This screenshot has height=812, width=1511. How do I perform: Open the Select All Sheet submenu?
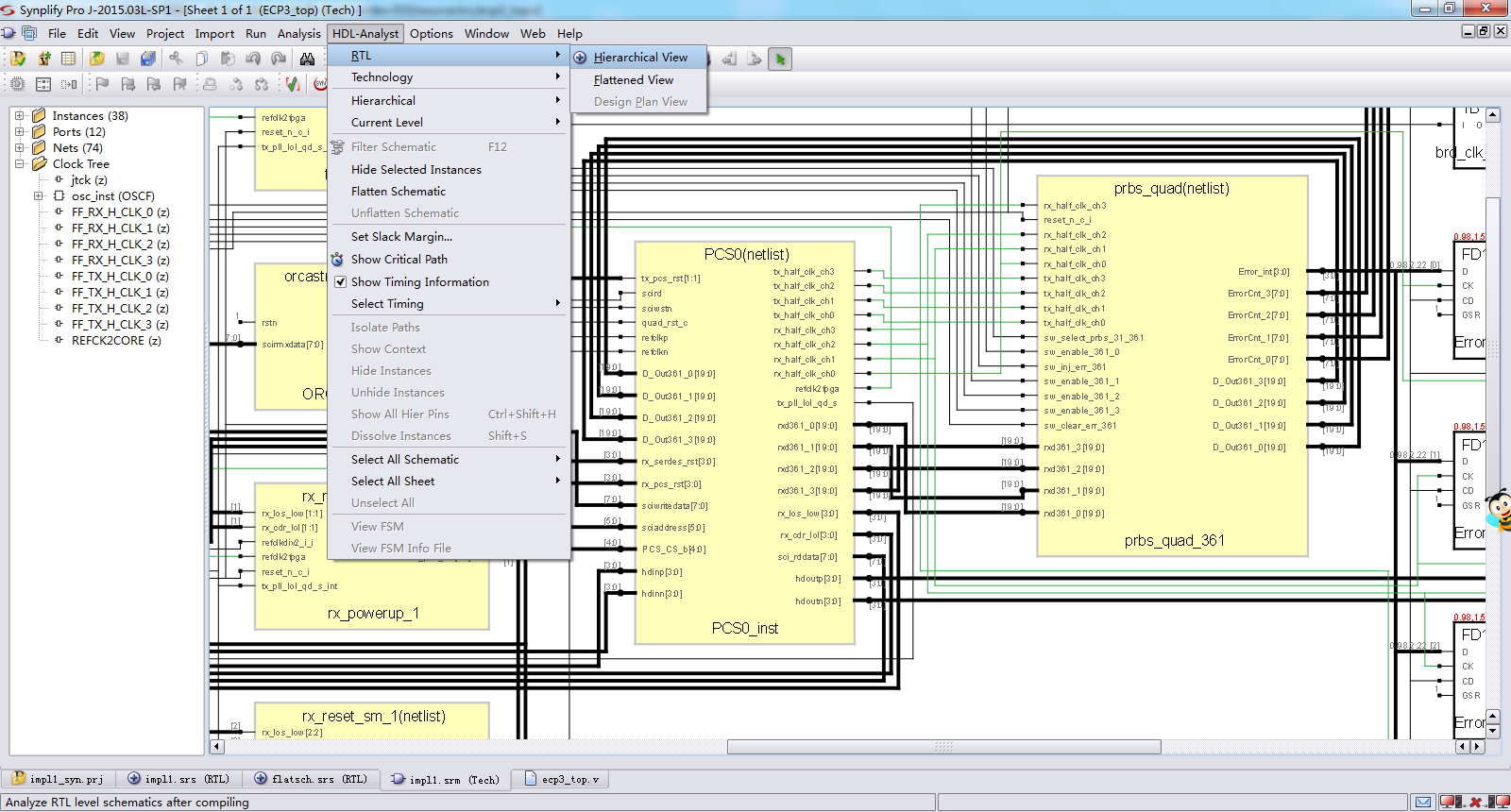click(448, 482)
